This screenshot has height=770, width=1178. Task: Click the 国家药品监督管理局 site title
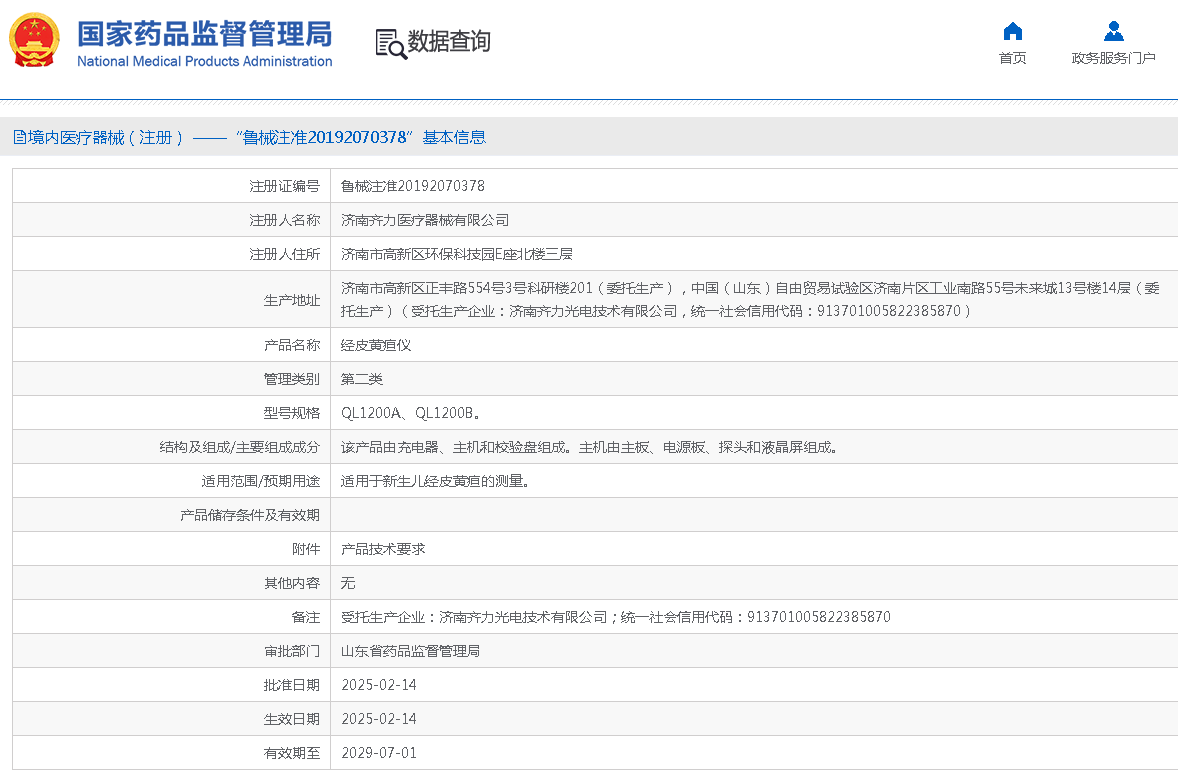click(204, 33)
